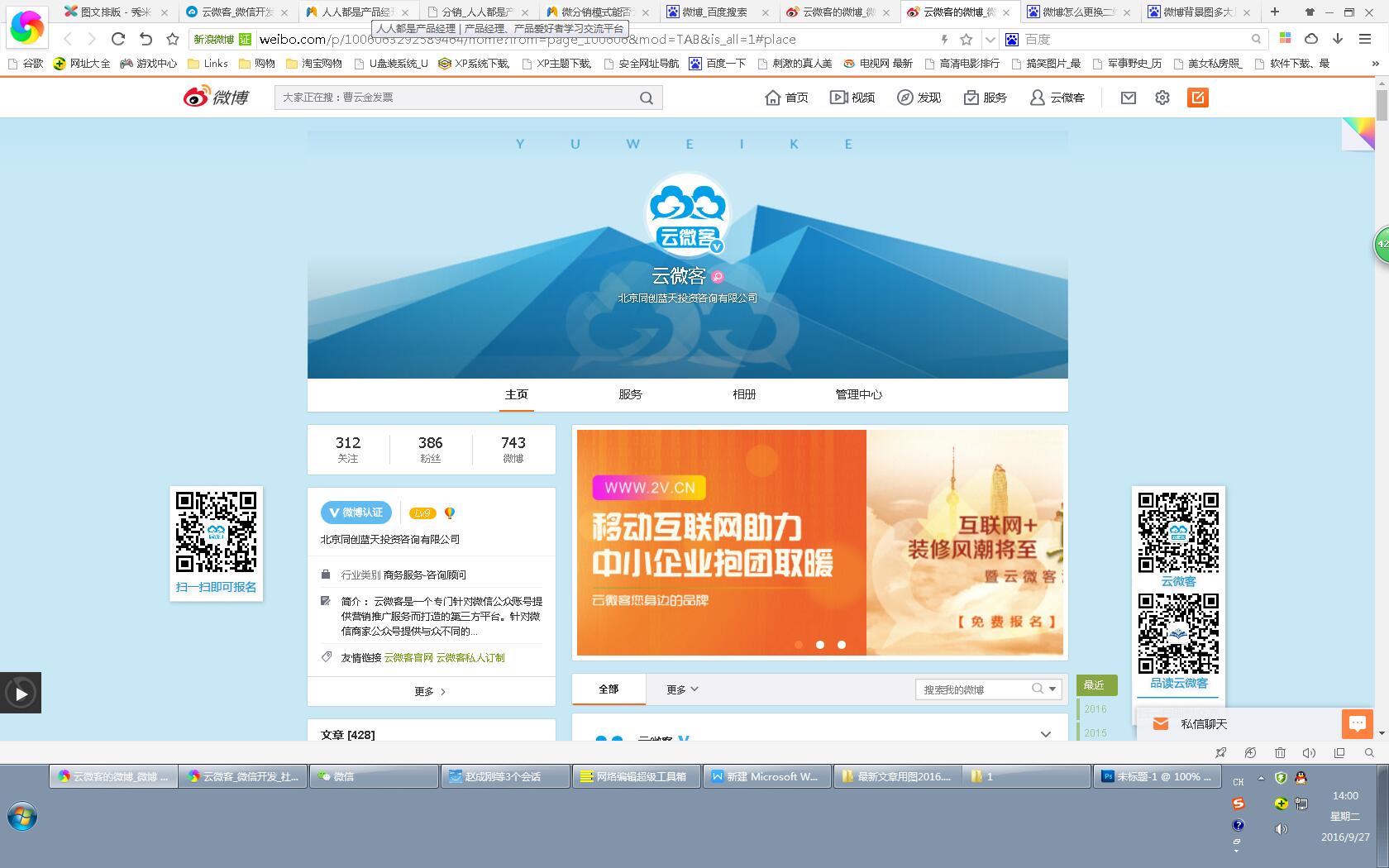Open a new tab with the plus button
The height and width of the screenshot is (868, 1389).
tap(1274, 12)
